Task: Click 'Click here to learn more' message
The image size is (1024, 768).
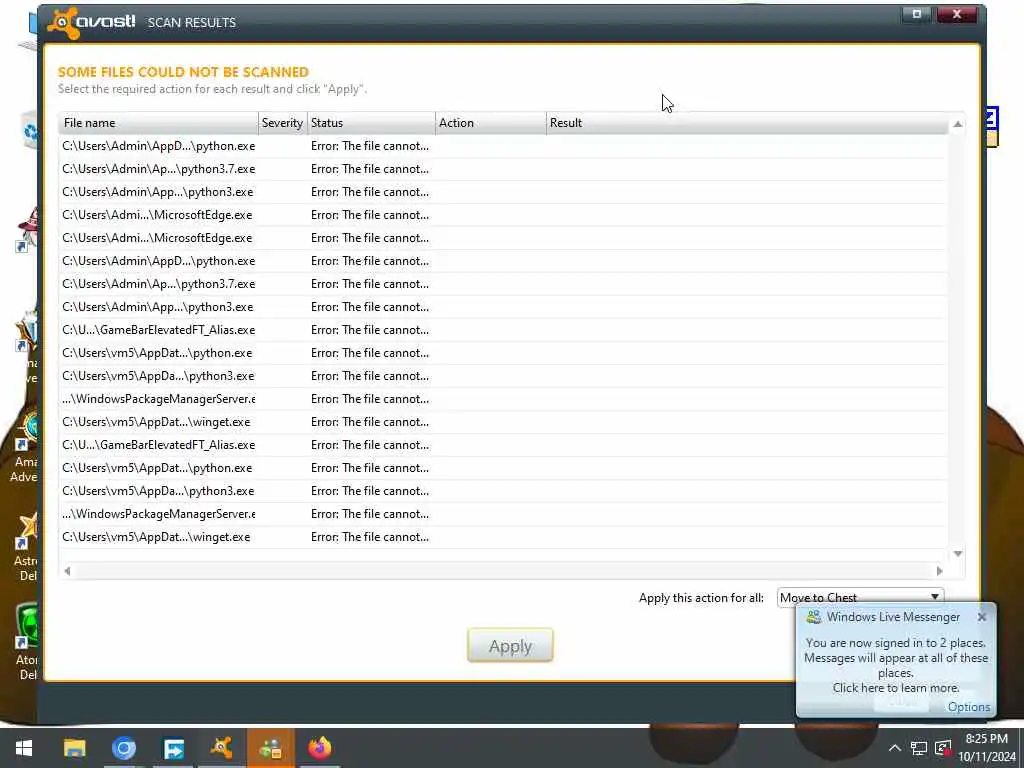Action: pyautogui.click(x=895, y=688)
